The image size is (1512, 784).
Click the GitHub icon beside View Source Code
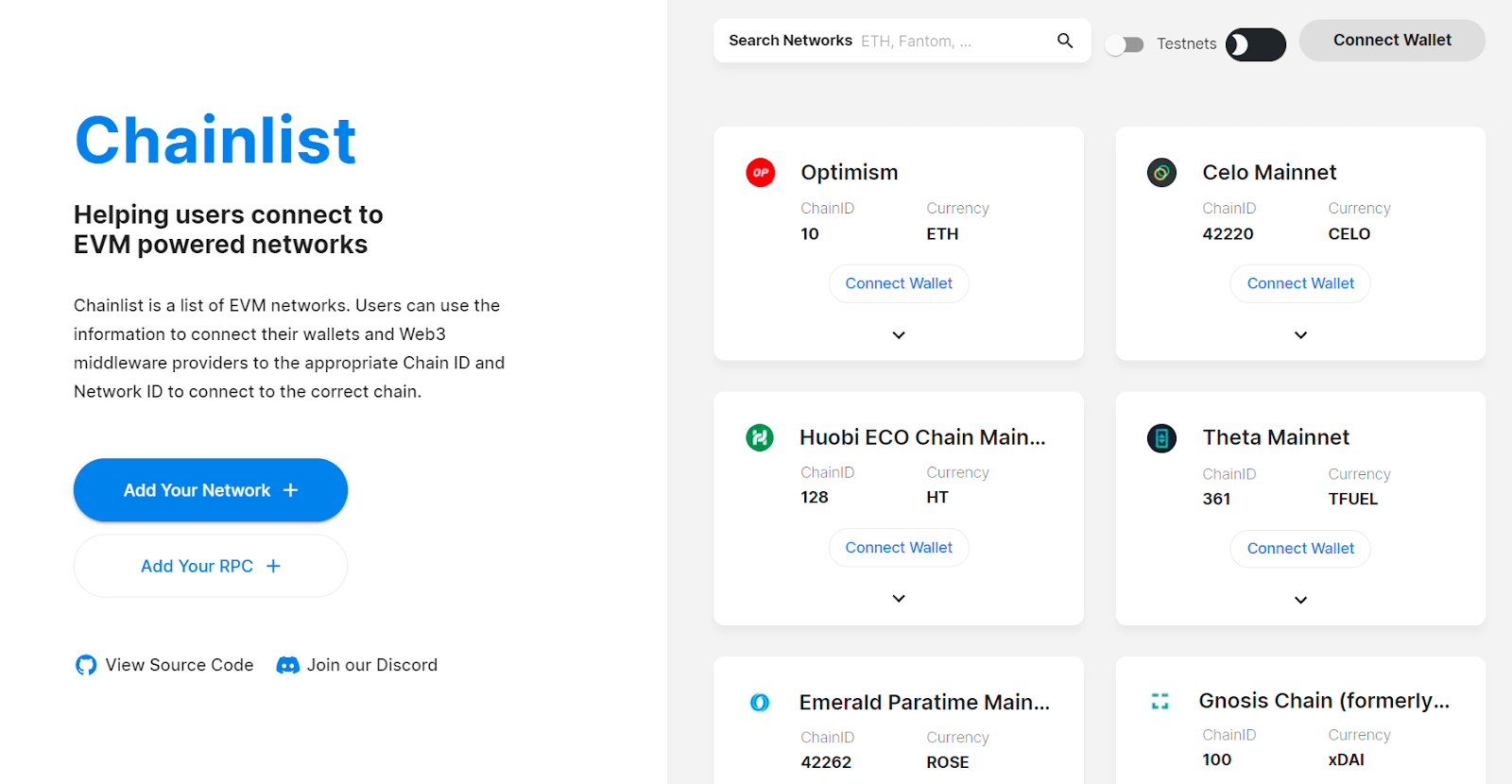pyautogui.click(x=86, y=665)
